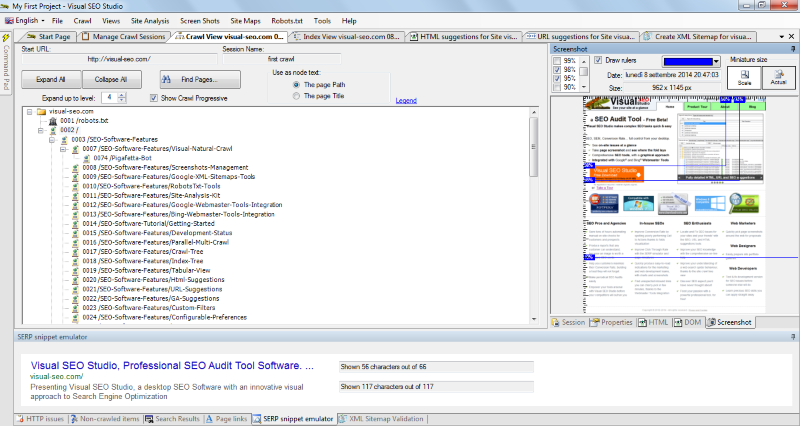Uncheck the 95% ruler checkbox
Image resolution: width=800 pixels, height=426 pixels.
click(x=557, y=78)
